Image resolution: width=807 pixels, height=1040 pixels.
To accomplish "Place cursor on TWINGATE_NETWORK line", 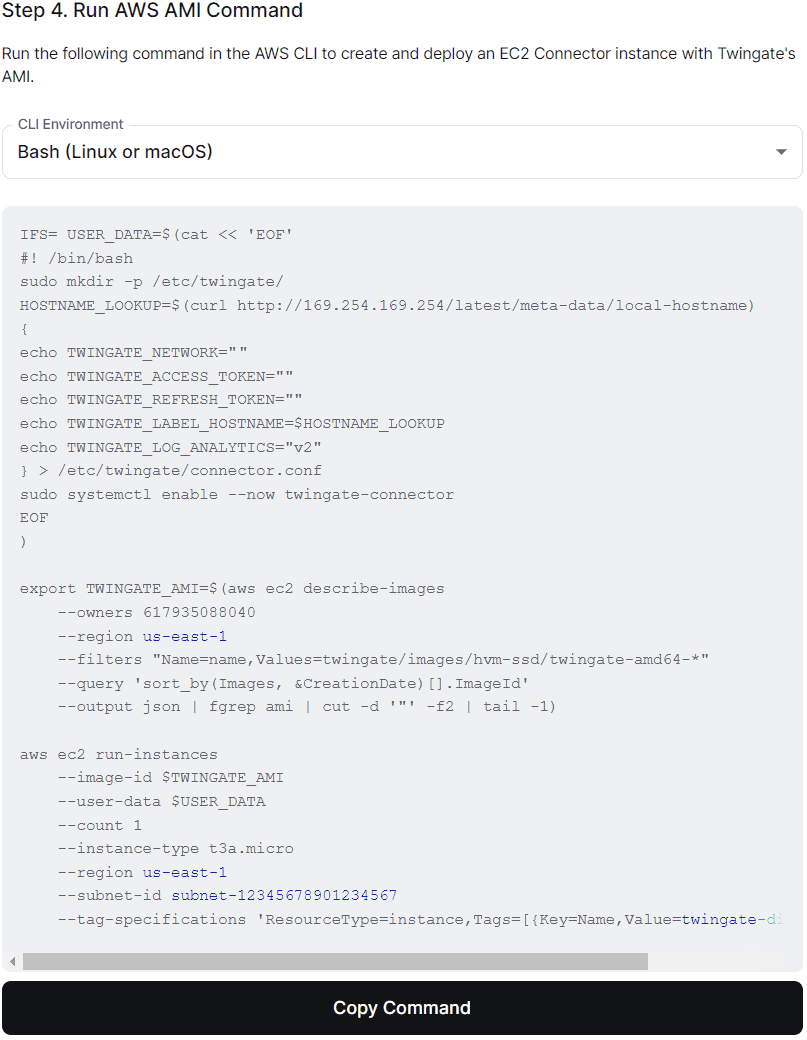I will (133, 353).
